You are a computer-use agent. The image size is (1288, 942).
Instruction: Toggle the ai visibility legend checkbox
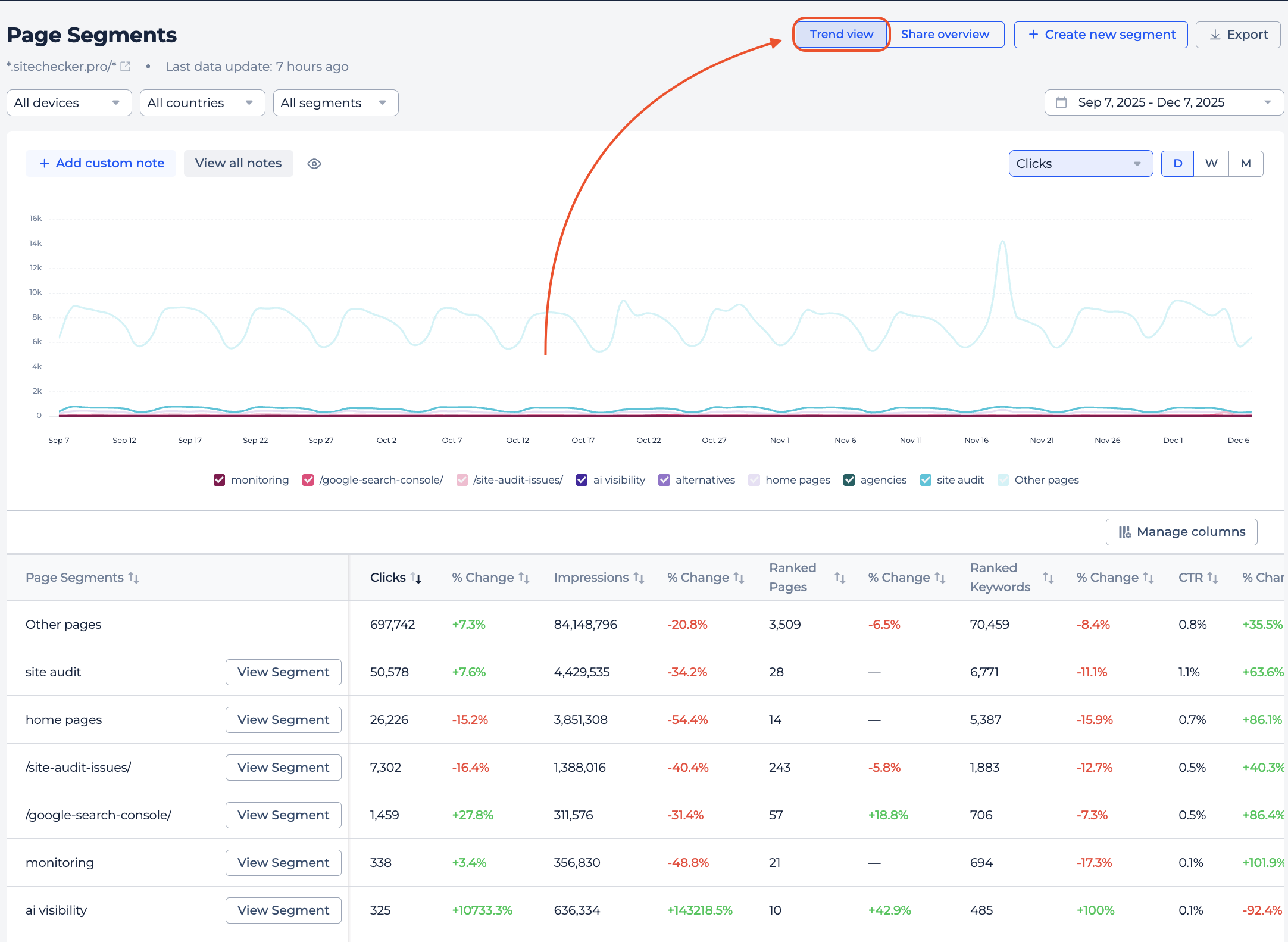[x=582, y=480]
